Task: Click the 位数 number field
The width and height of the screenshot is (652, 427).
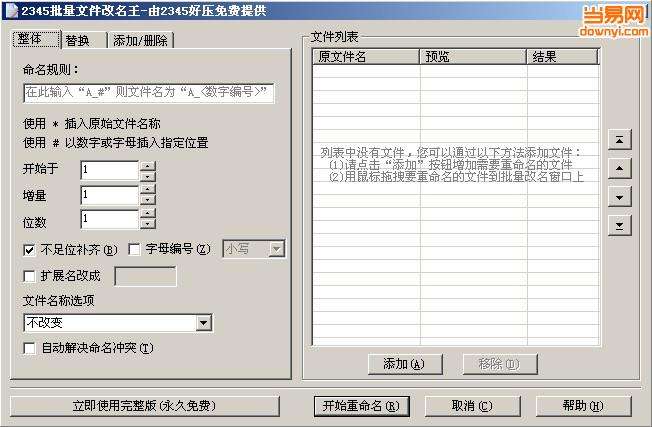Action: pos(110,219)
